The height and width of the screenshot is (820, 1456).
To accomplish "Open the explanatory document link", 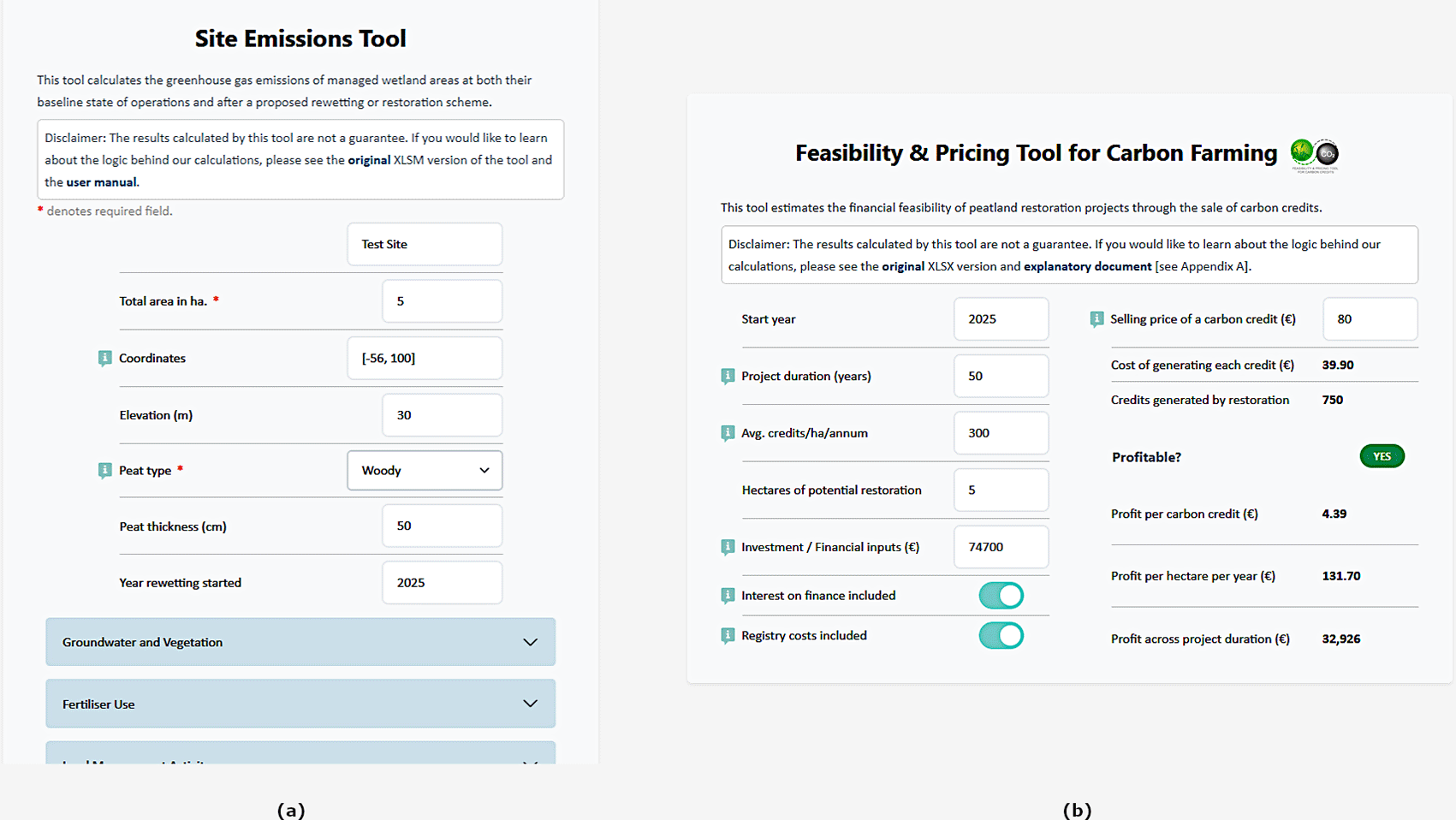I will coord(1087,267).
